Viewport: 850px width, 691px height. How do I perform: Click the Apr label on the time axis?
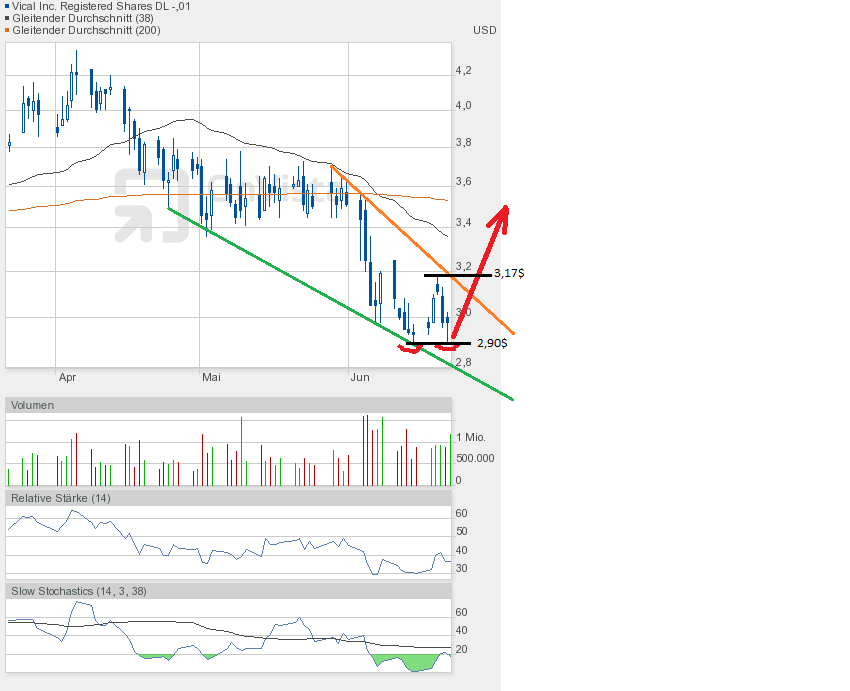point(67,378)
